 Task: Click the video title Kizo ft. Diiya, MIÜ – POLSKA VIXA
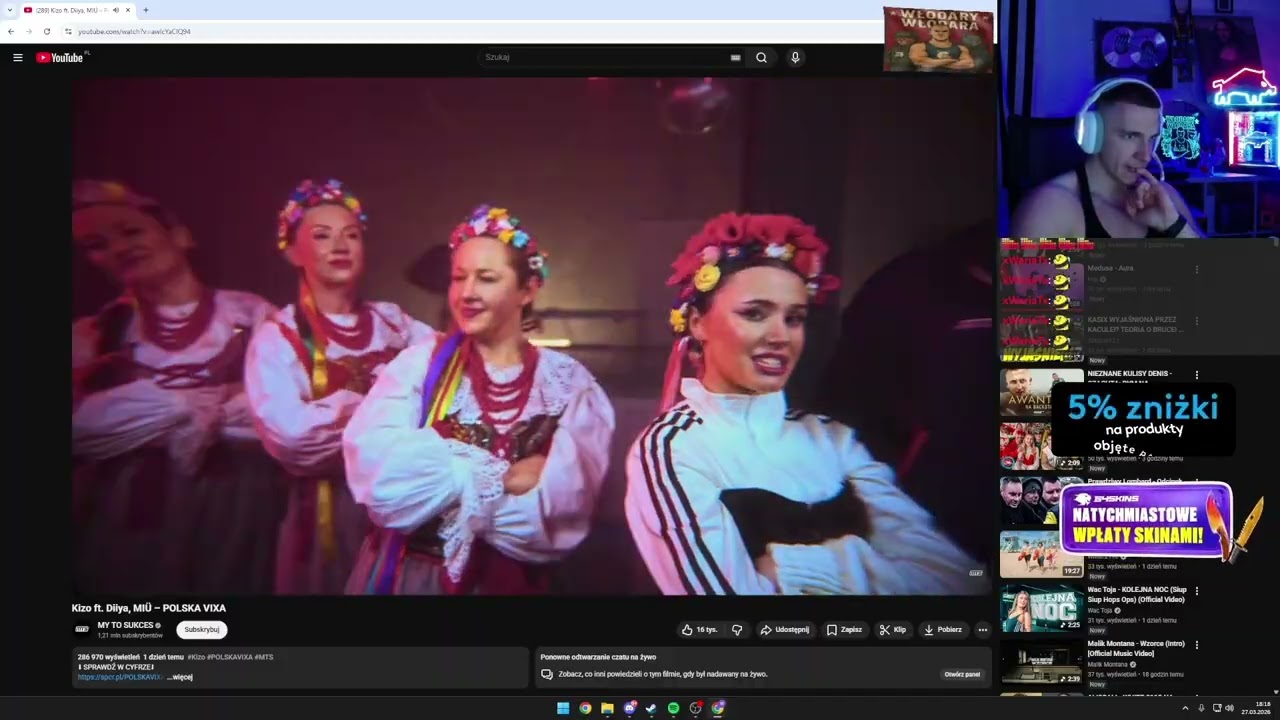tap(149, 608)
